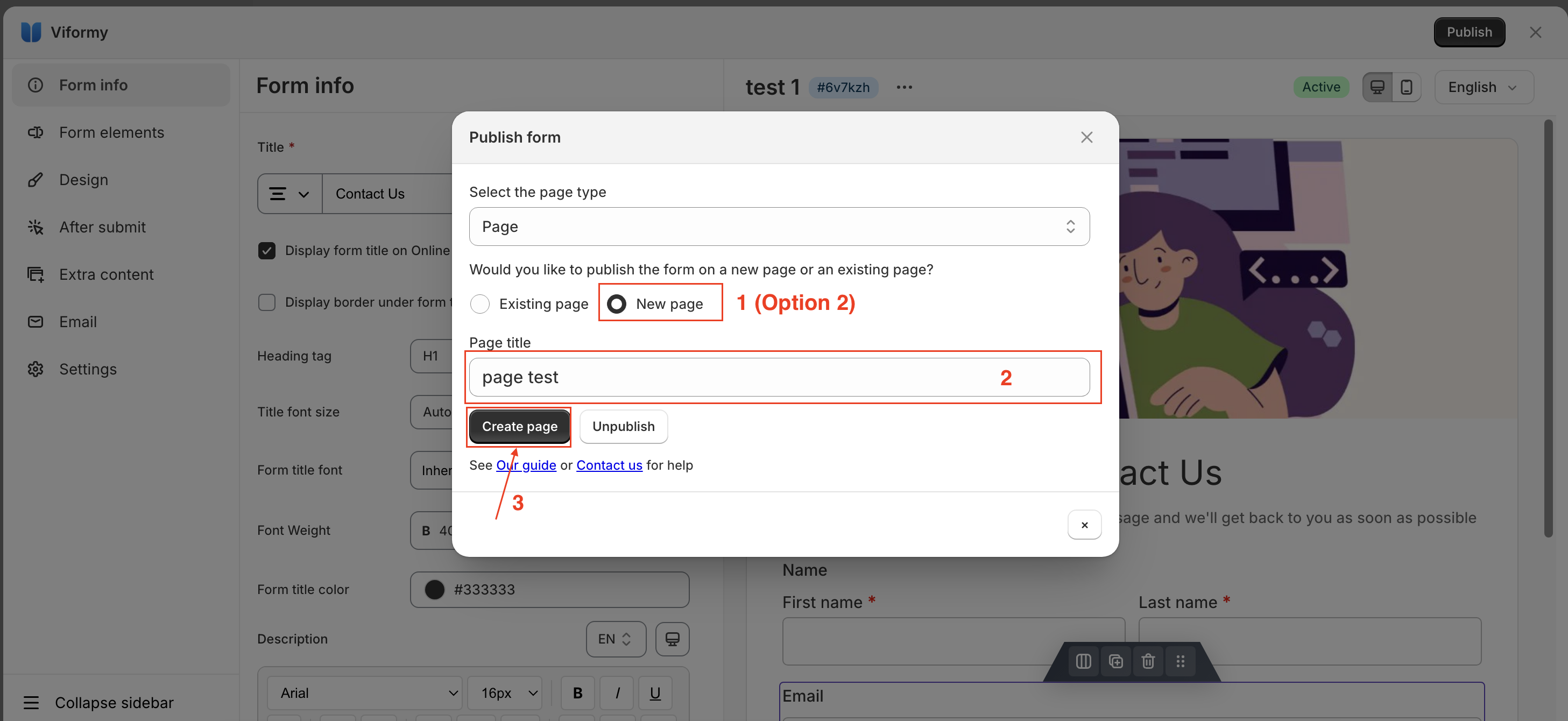The image size is (1568, 721).
Task: Open title alignment dropdown
Action: (289, 194)
